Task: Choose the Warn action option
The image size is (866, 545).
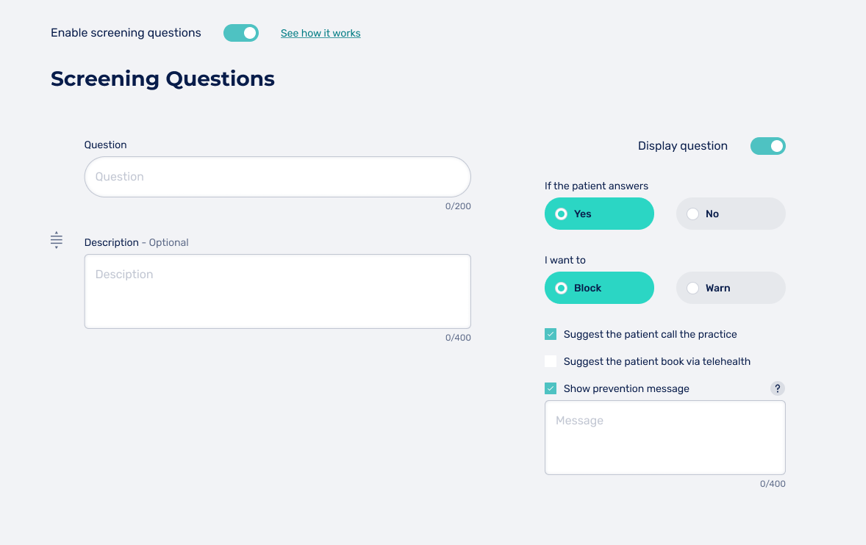Action: 730,288
